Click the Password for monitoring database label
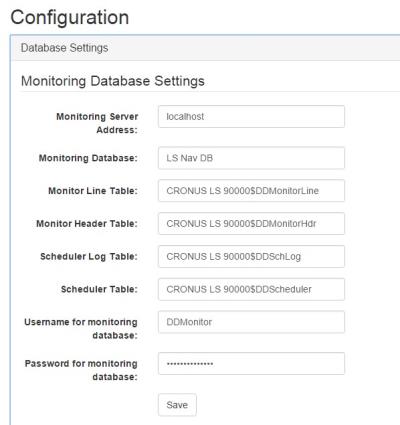Image resolution: width=400 pixels, height=425 pixels. pyautogui.click(x=81, y=370)
